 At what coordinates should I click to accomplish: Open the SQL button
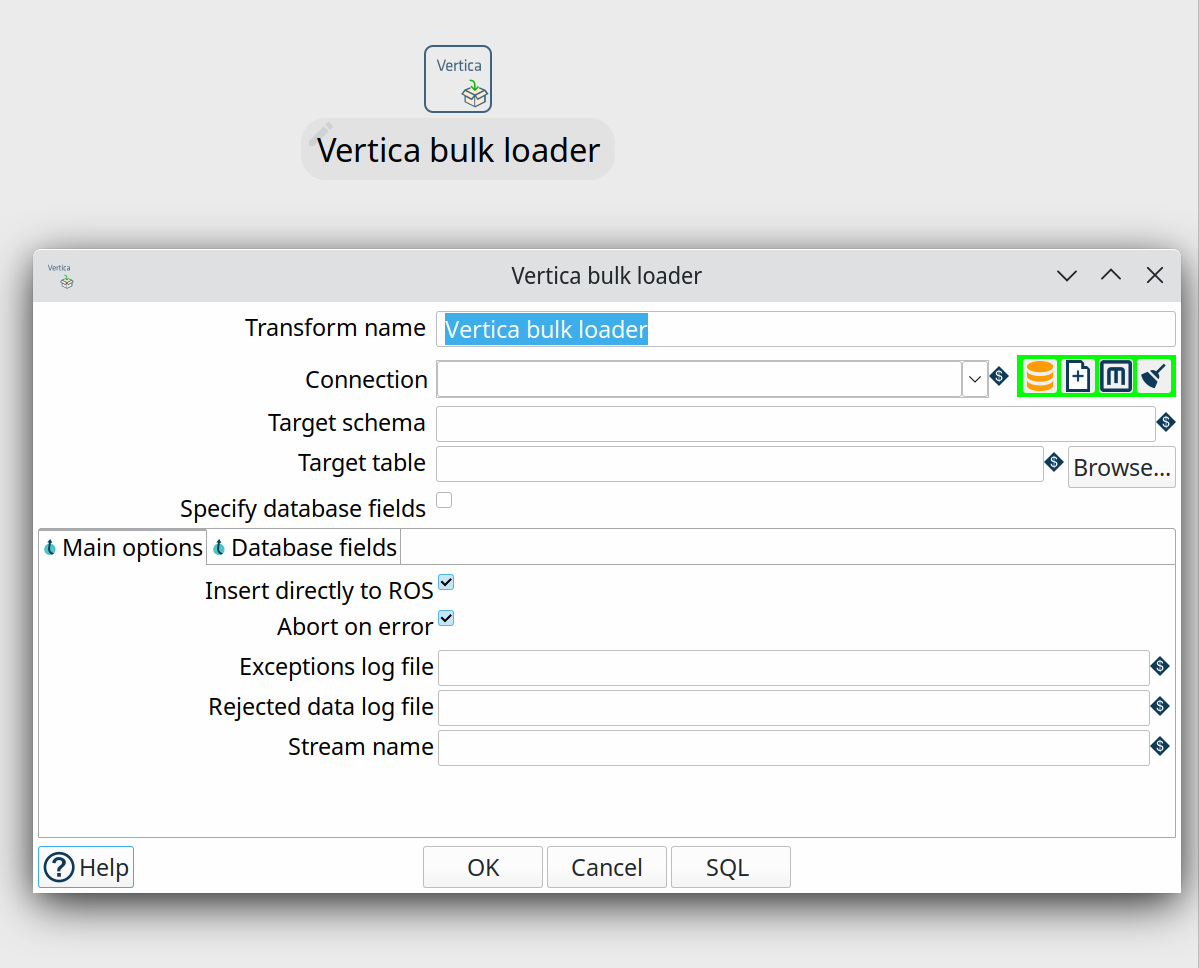[x=730, y=867]
